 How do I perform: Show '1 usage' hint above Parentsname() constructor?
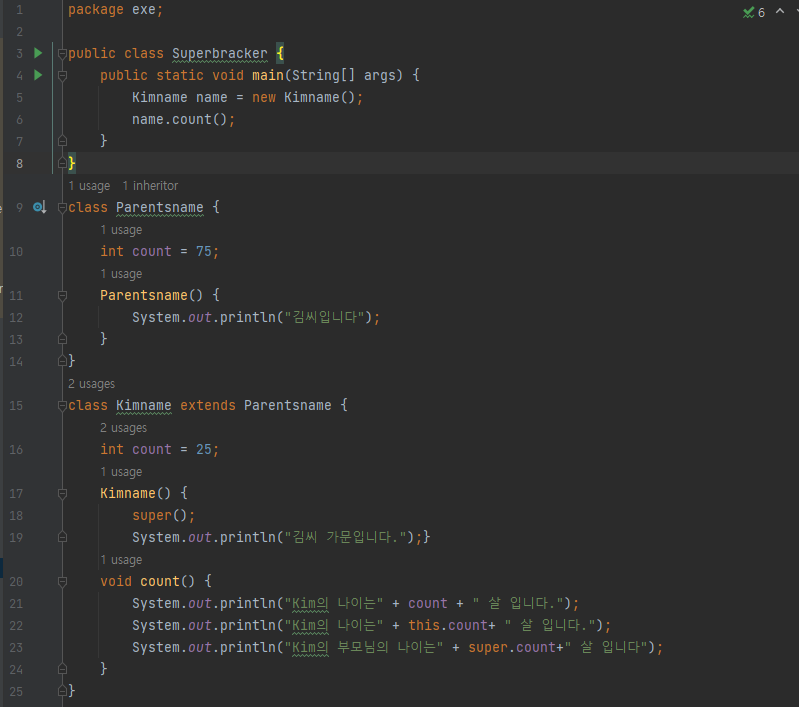point(121,274)
